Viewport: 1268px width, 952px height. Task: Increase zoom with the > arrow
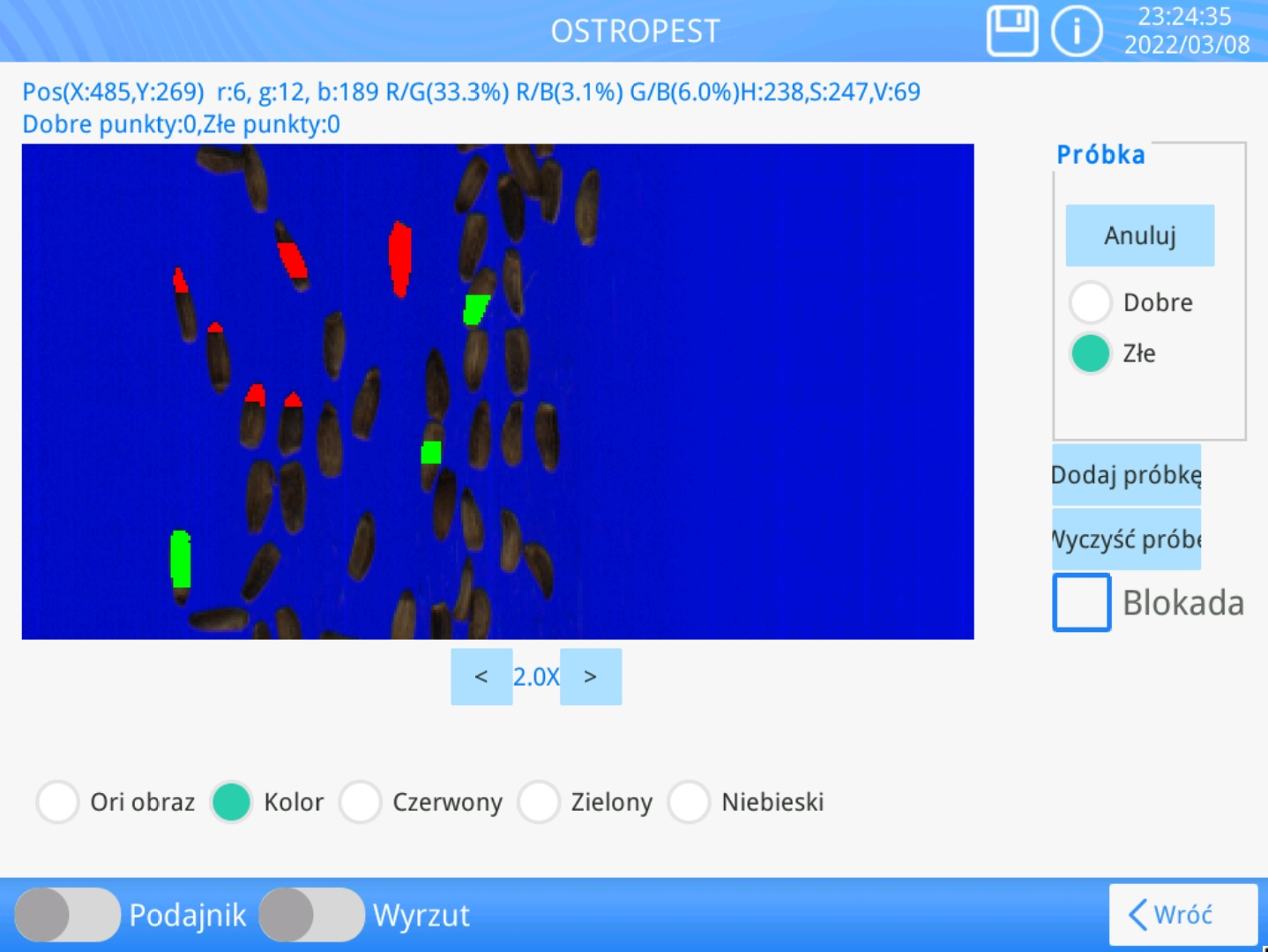click(x=591, y=677)
